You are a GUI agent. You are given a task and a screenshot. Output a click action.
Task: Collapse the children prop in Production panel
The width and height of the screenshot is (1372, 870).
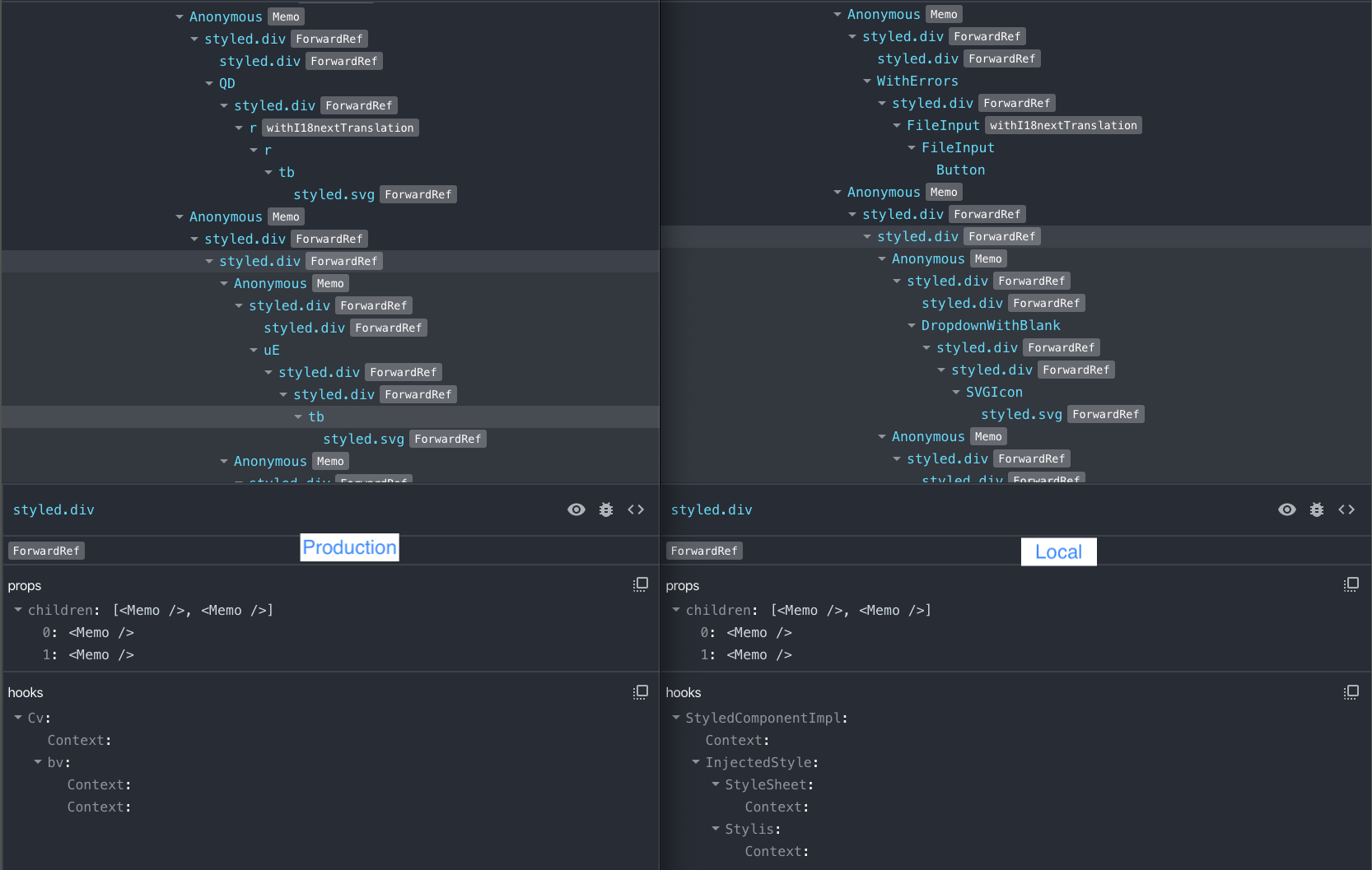pos(18,610)
